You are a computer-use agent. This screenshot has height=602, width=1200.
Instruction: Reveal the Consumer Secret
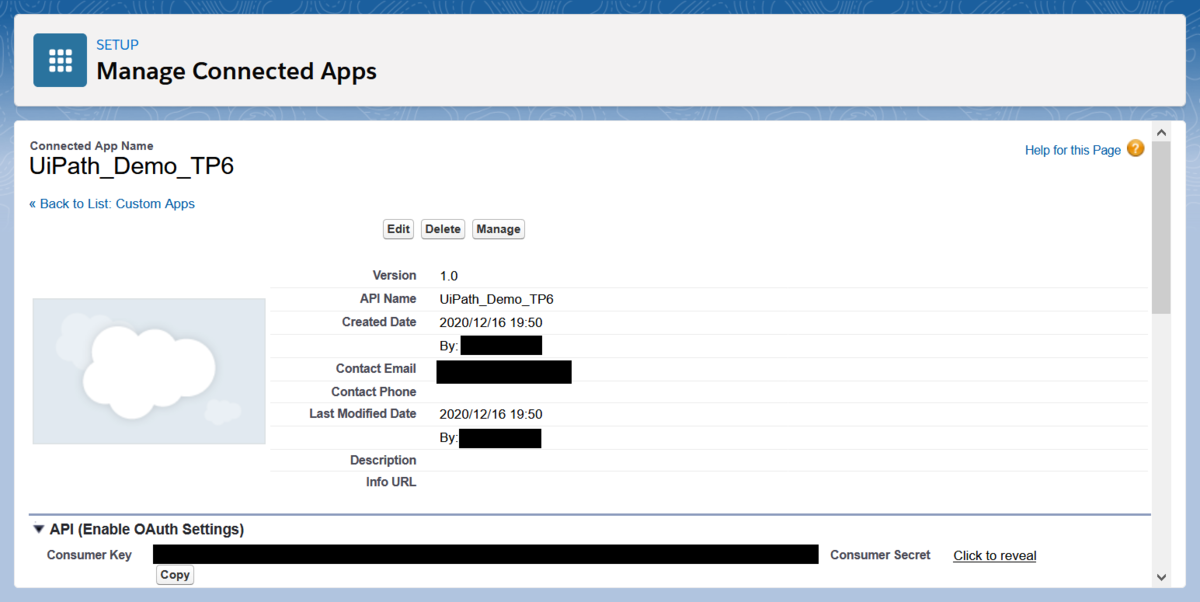[995, 555]
